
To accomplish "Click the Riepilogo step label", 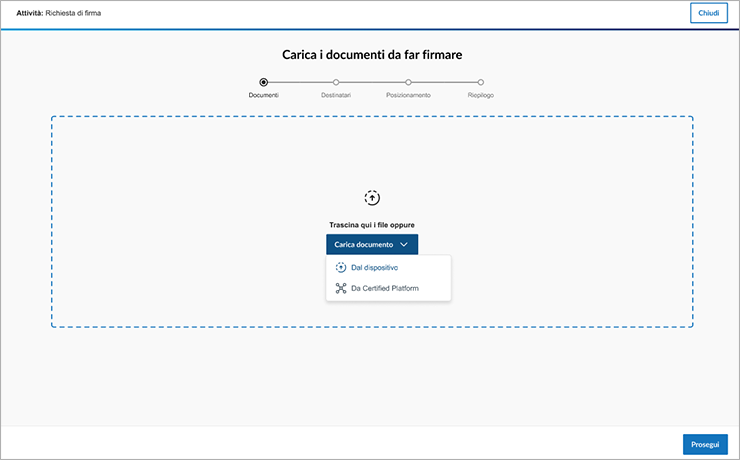I will coord(480,95).
